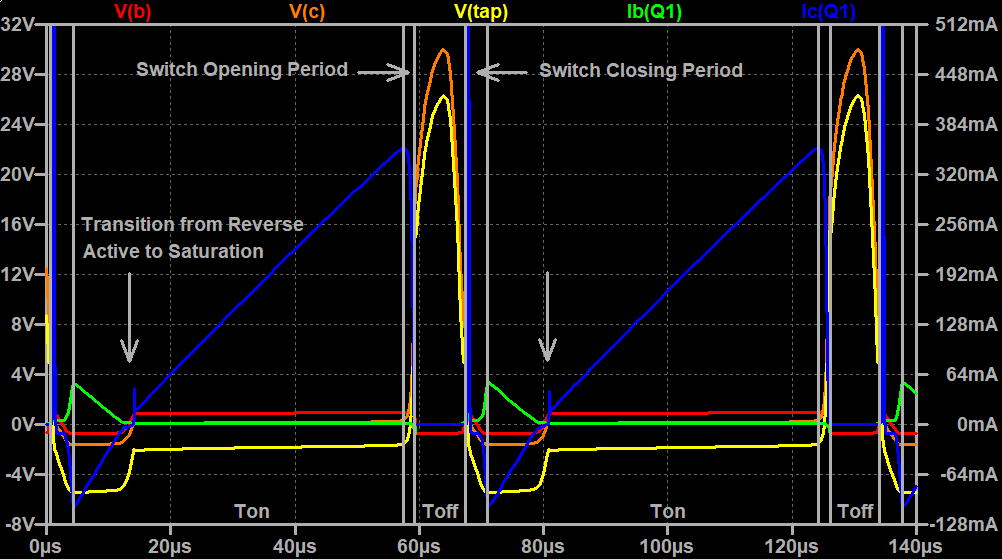This screenshot has height=560, width=1002.
Task: Click the blue Ic(Q1) trace label
Action: pos(828,11)
